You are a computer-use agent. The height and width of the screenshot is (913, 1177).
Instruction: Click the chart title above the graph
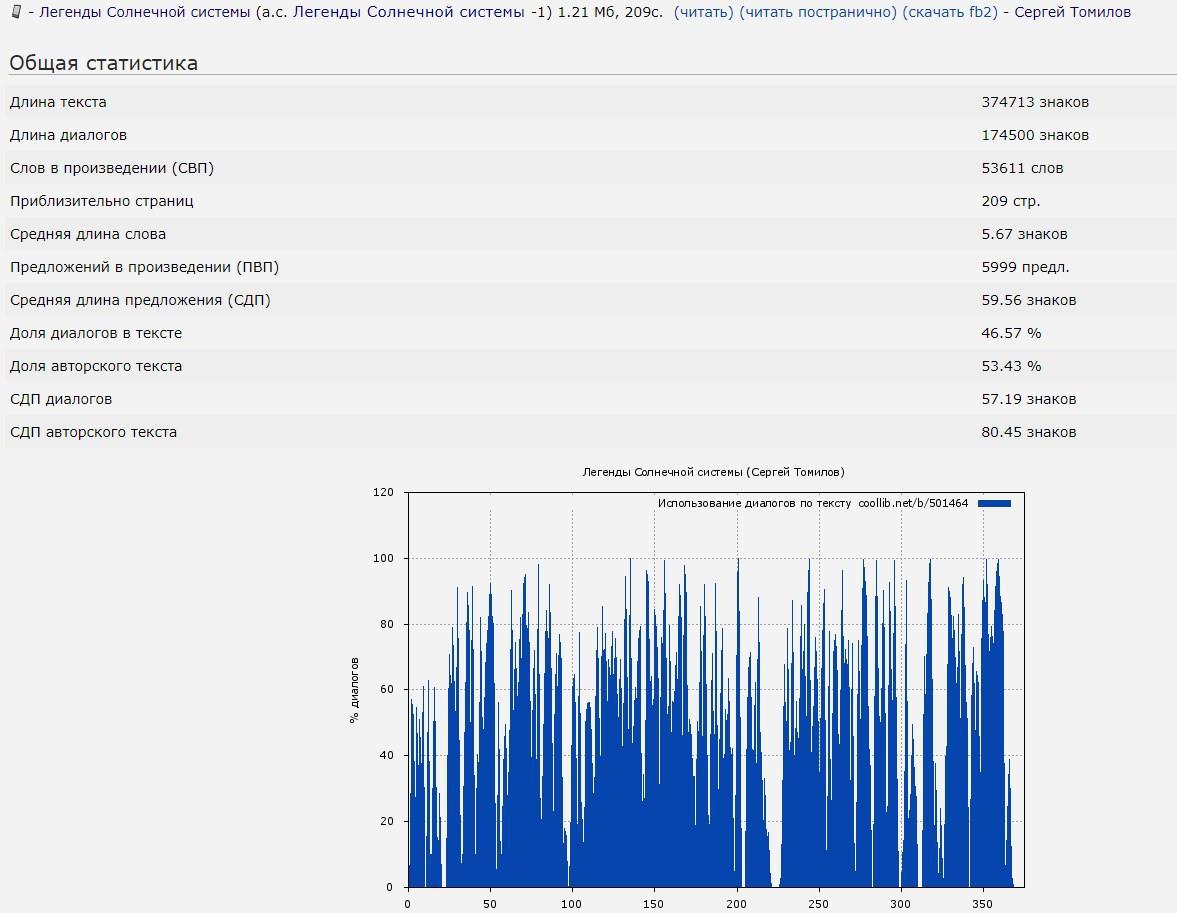click(713, 472)
